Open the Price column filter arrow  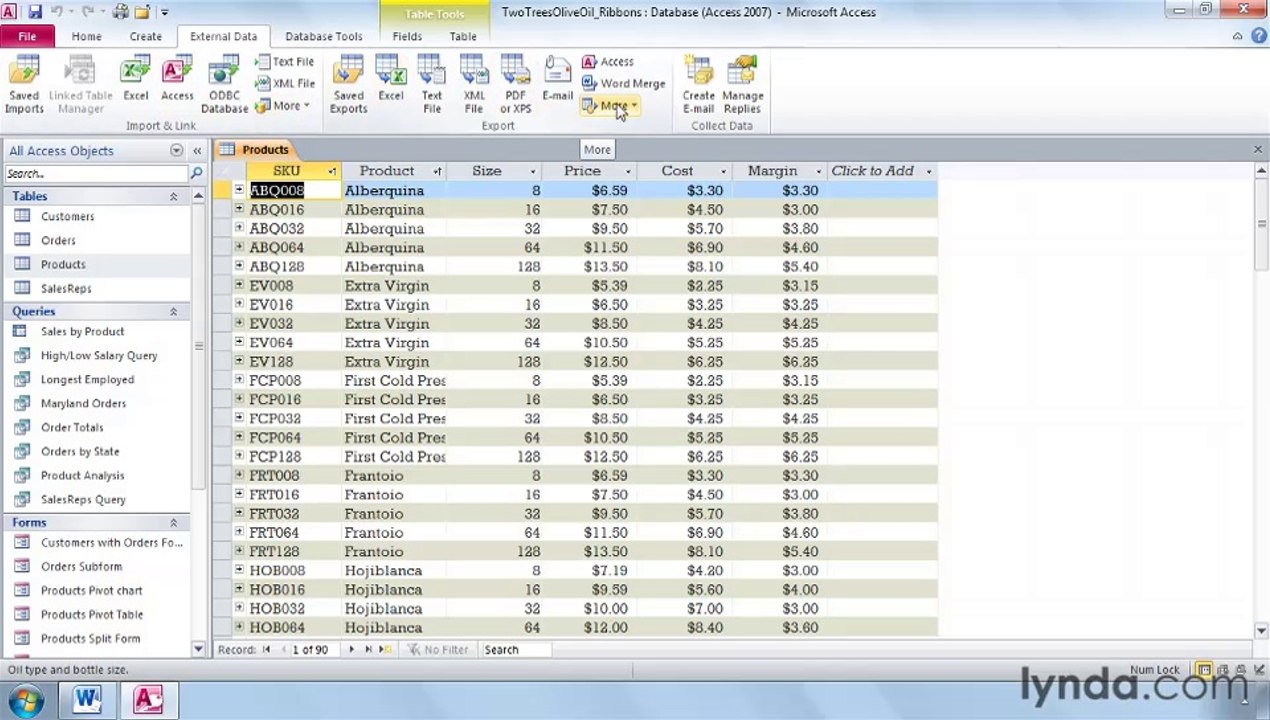[x=628, y=171]
